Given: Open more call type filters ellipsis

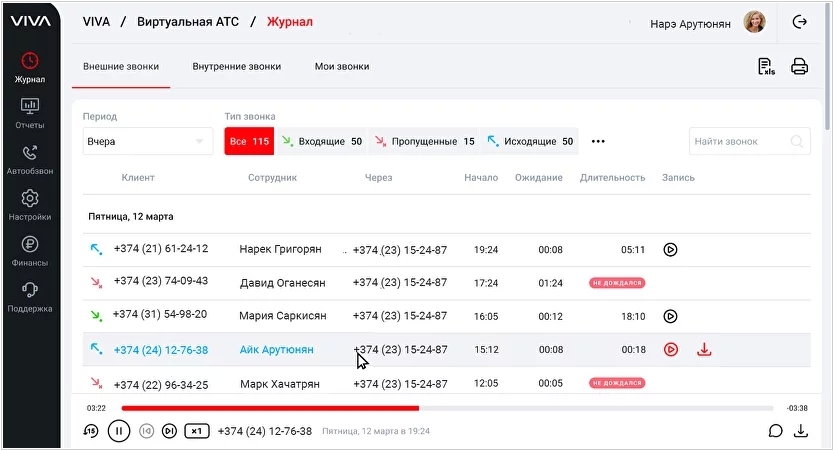Looking at the screenshot, I should point(598,142).
